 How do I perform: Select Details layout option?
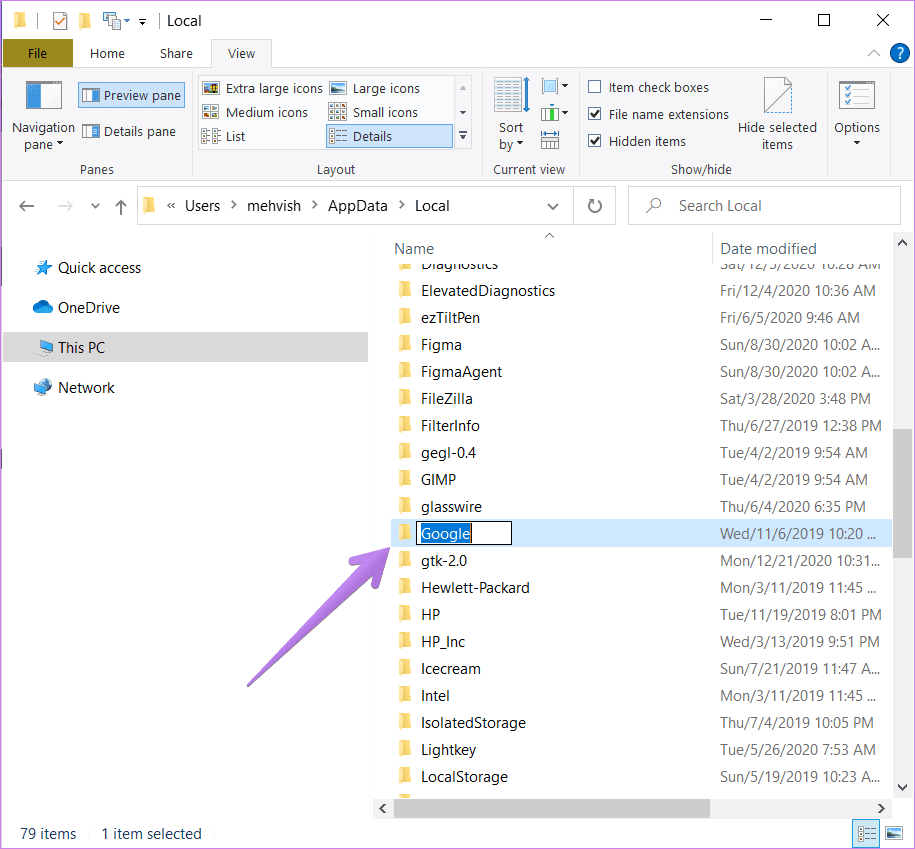click(389, 136)
